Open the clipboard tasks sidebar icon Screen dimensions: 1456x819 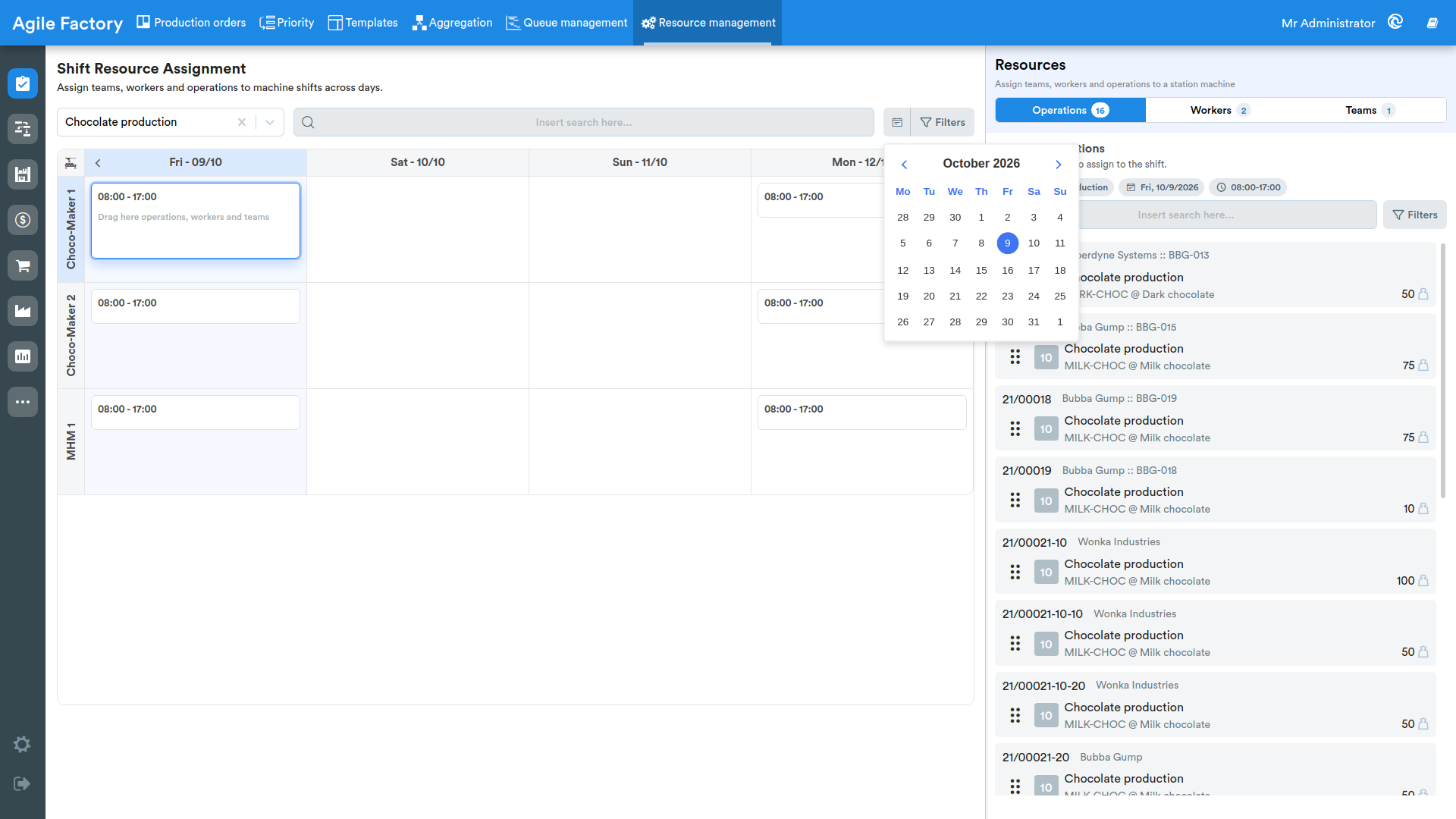[x=23, y=83]
